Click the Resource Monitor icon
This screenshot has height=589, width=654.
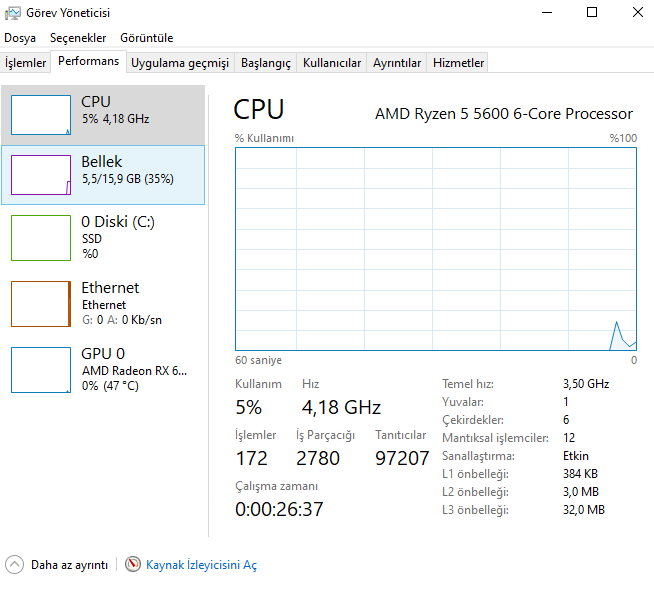(133, 565)
